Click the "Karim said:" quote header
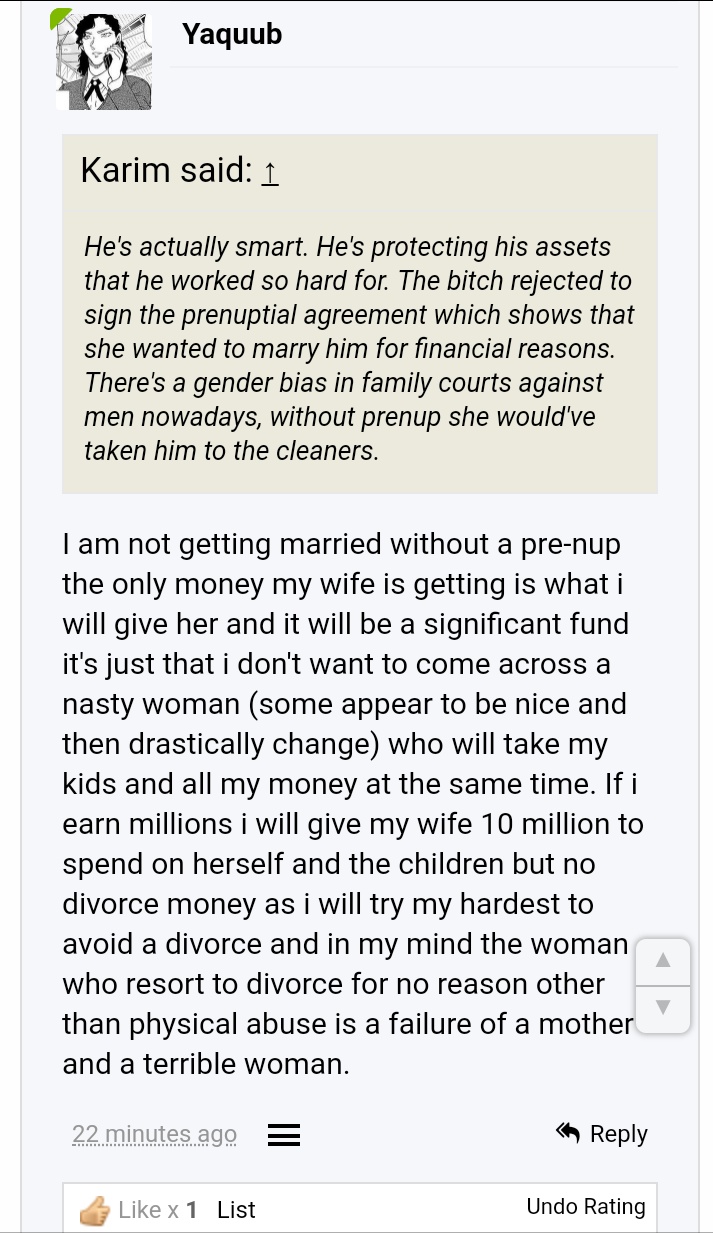The height and width of the screenshot is (1233, 713). [166, 170]
